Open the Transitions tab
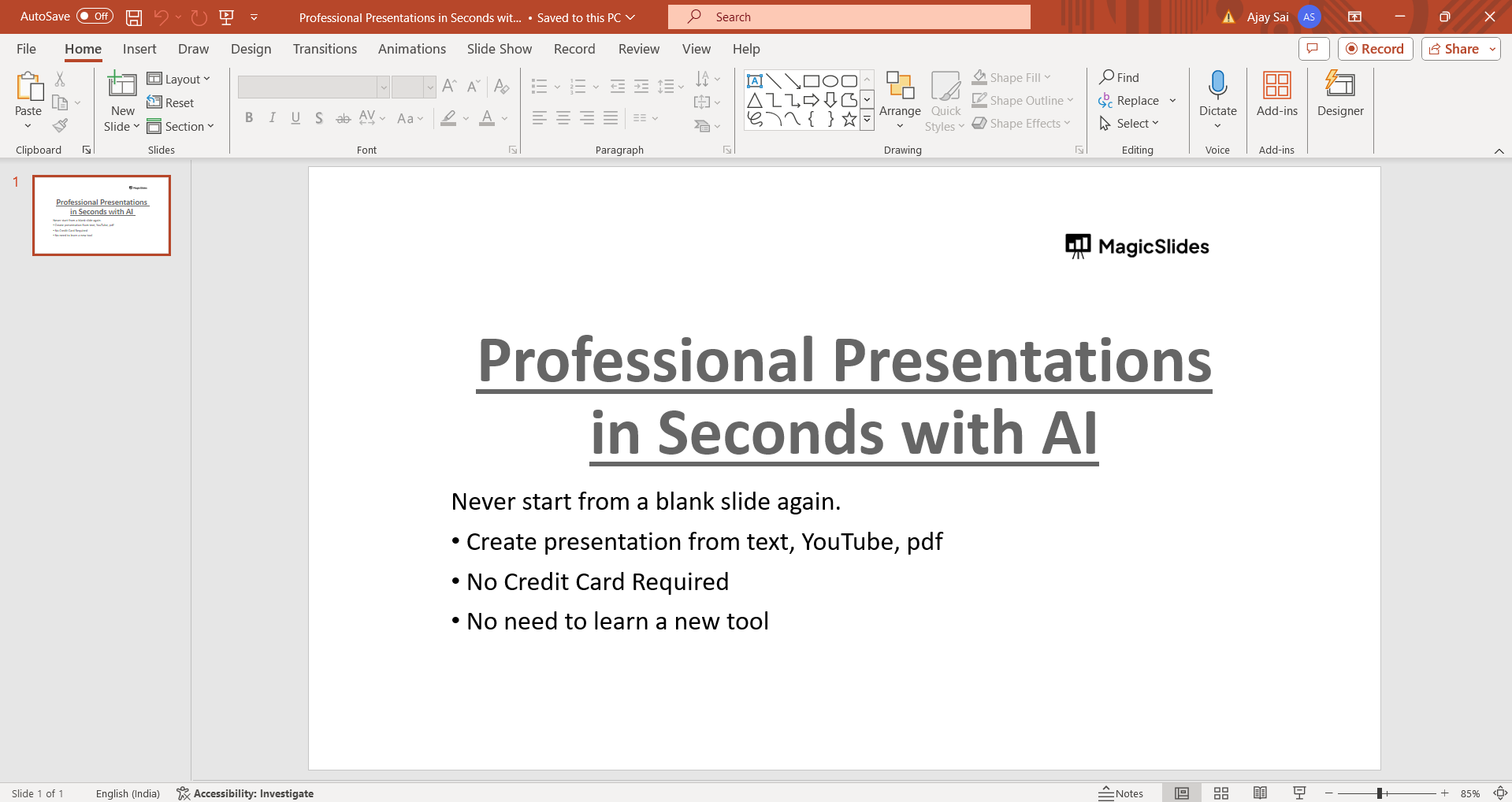1512x802 pixels. [325, 49]
